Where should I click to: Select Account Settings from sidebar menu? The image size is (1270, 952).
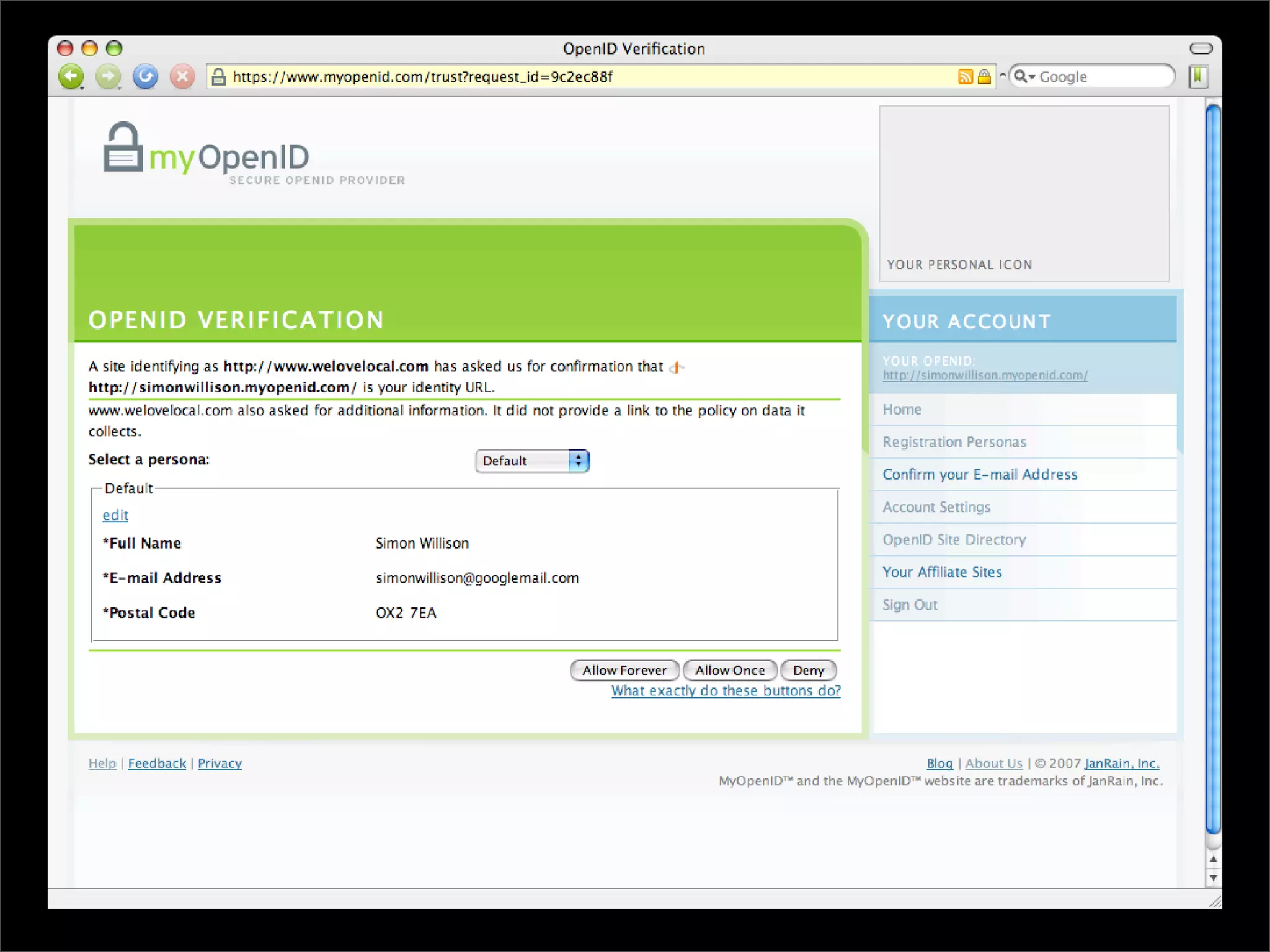936,507
